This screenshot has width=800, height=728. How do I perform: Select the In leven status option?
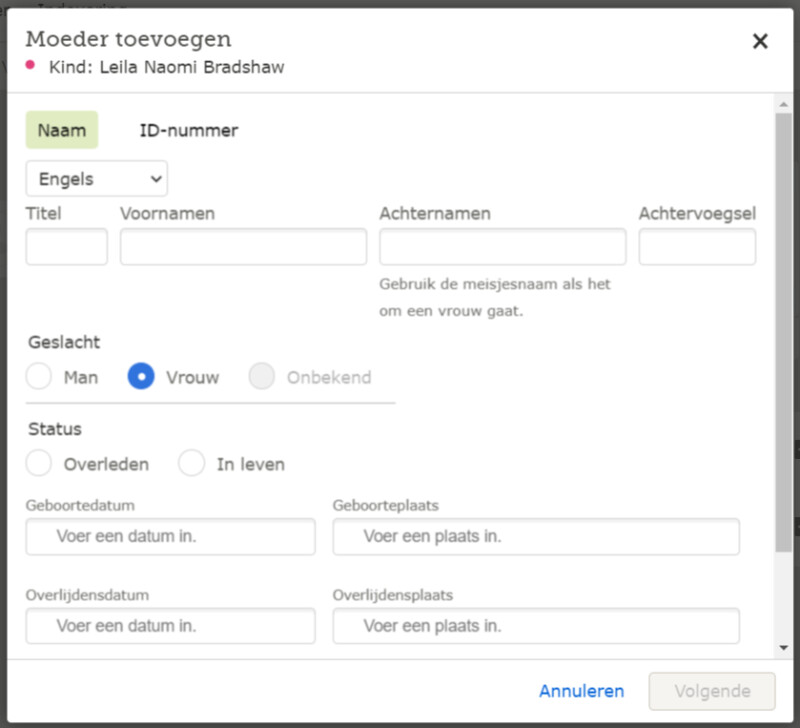coord(191,463)
